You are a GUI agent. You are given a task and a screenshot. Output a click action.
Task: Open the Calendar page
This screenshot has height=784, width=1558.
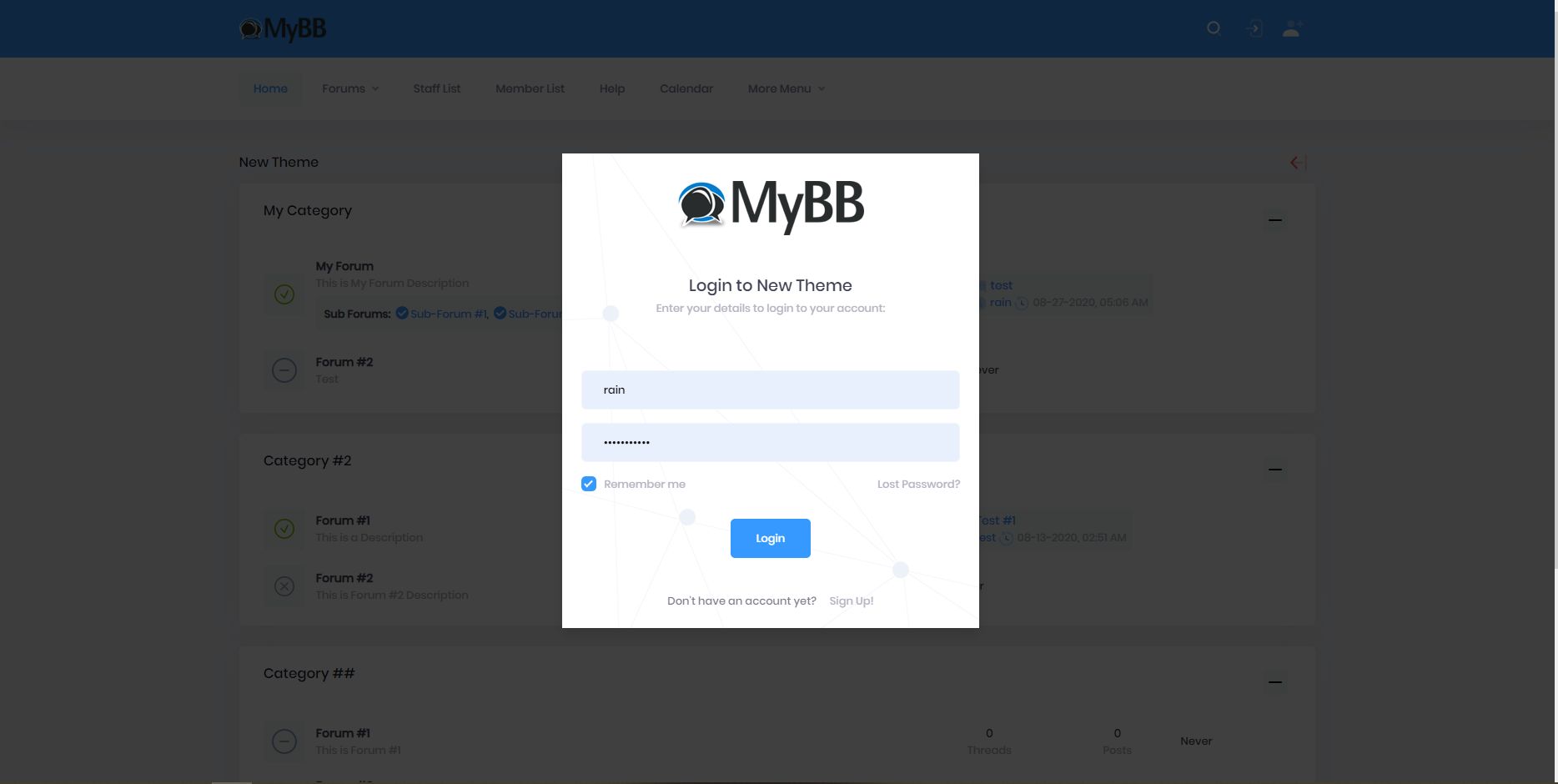click(686, 88)
